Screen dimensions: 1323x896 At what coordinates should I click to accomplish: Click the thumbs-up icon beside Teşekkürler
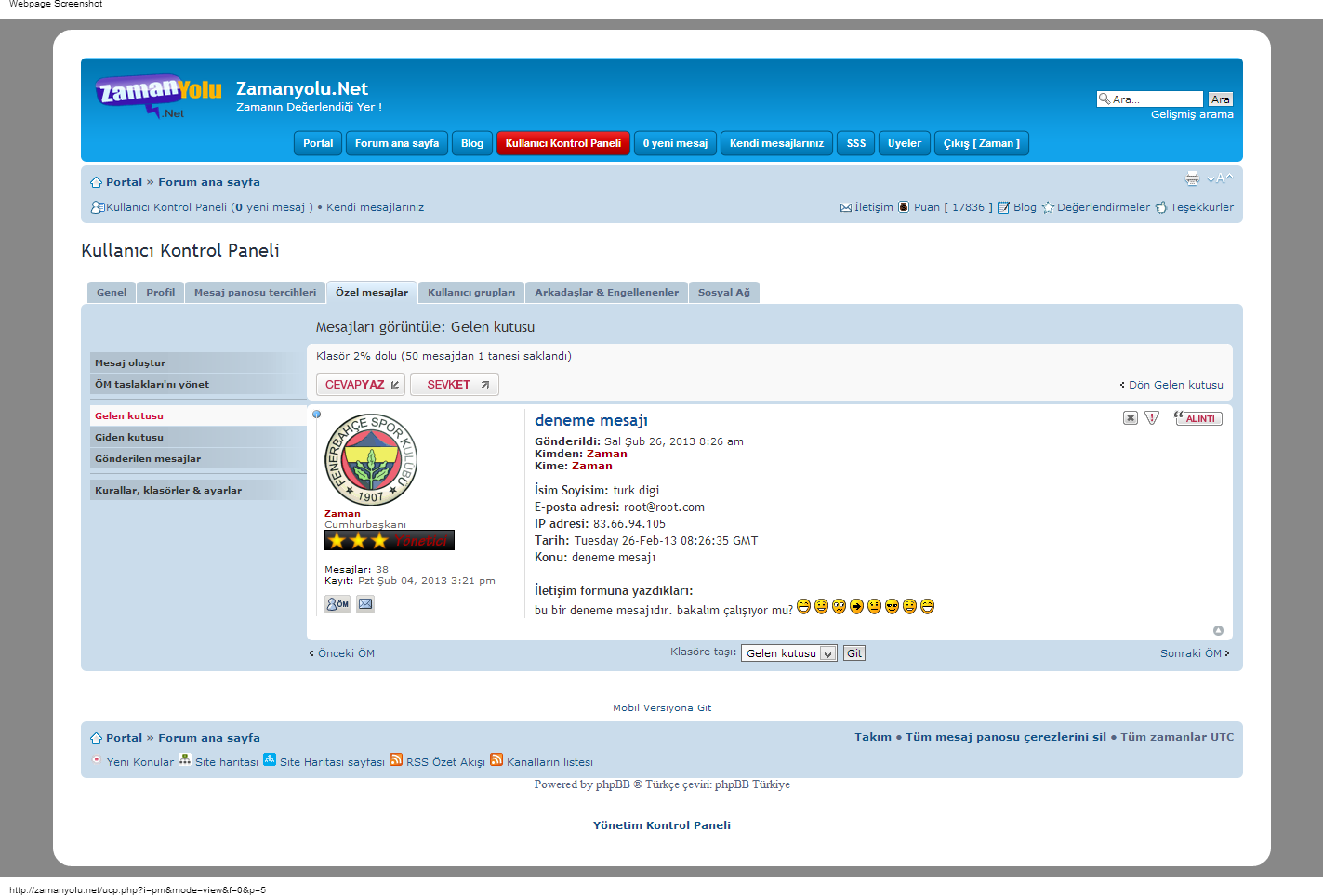tap(1161, 207)
